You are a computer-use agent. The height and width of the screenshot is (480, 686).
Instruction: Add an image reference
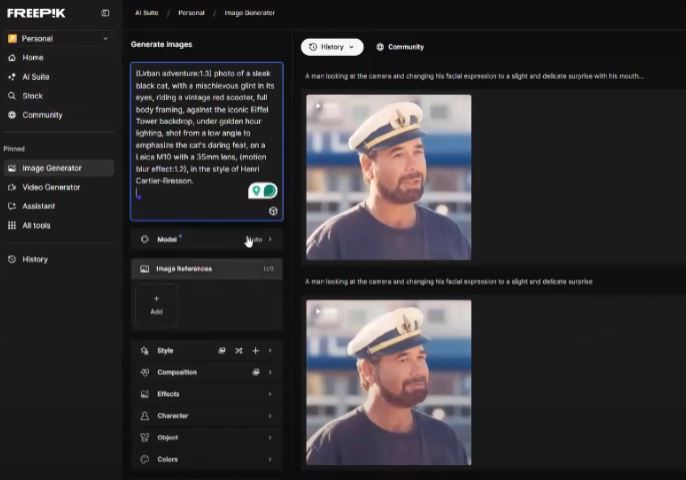click(156, 304)
